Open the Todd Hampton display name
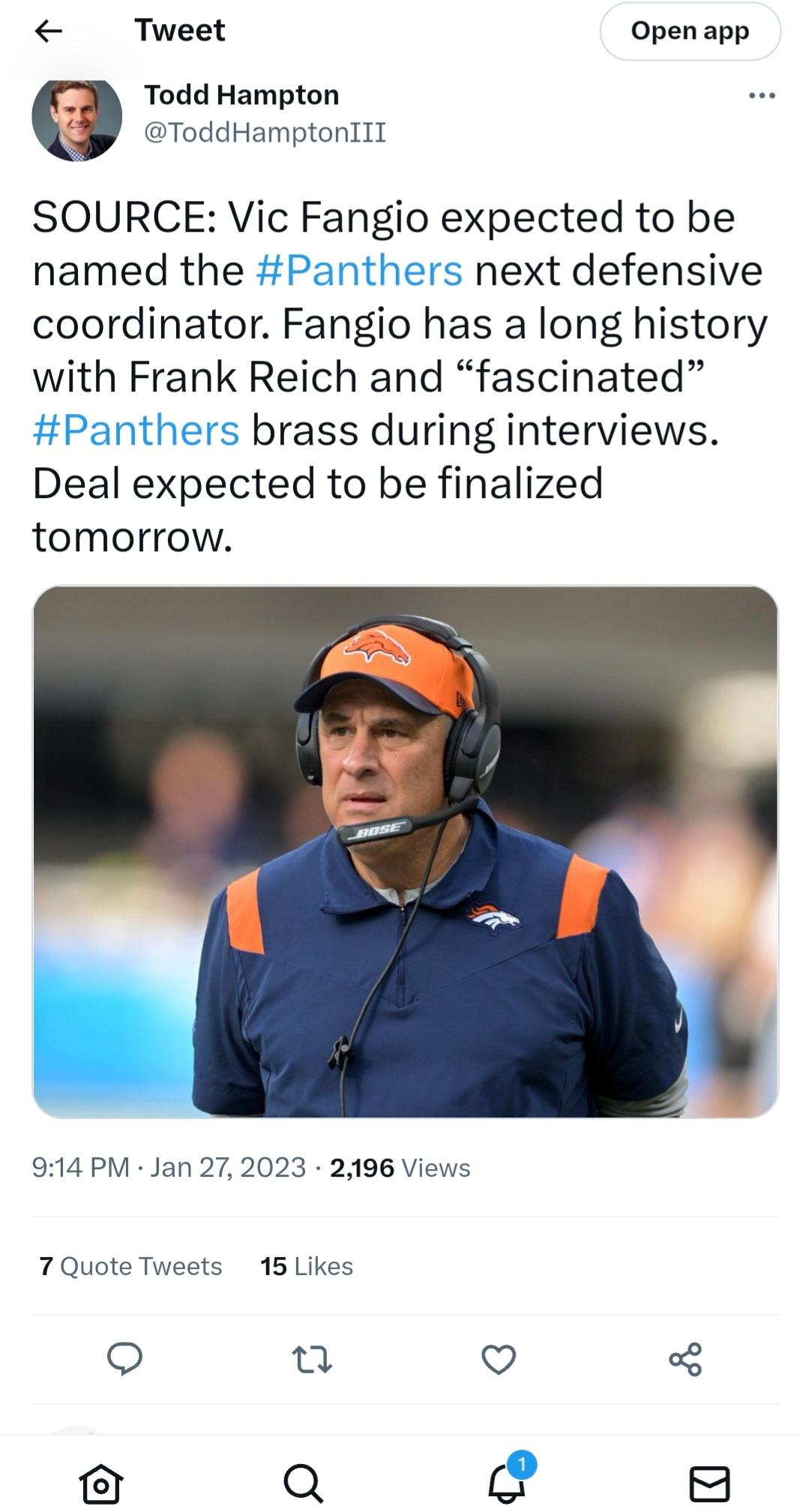The width and height of the screenshot is (800, 1512). (x=241, y=95)
